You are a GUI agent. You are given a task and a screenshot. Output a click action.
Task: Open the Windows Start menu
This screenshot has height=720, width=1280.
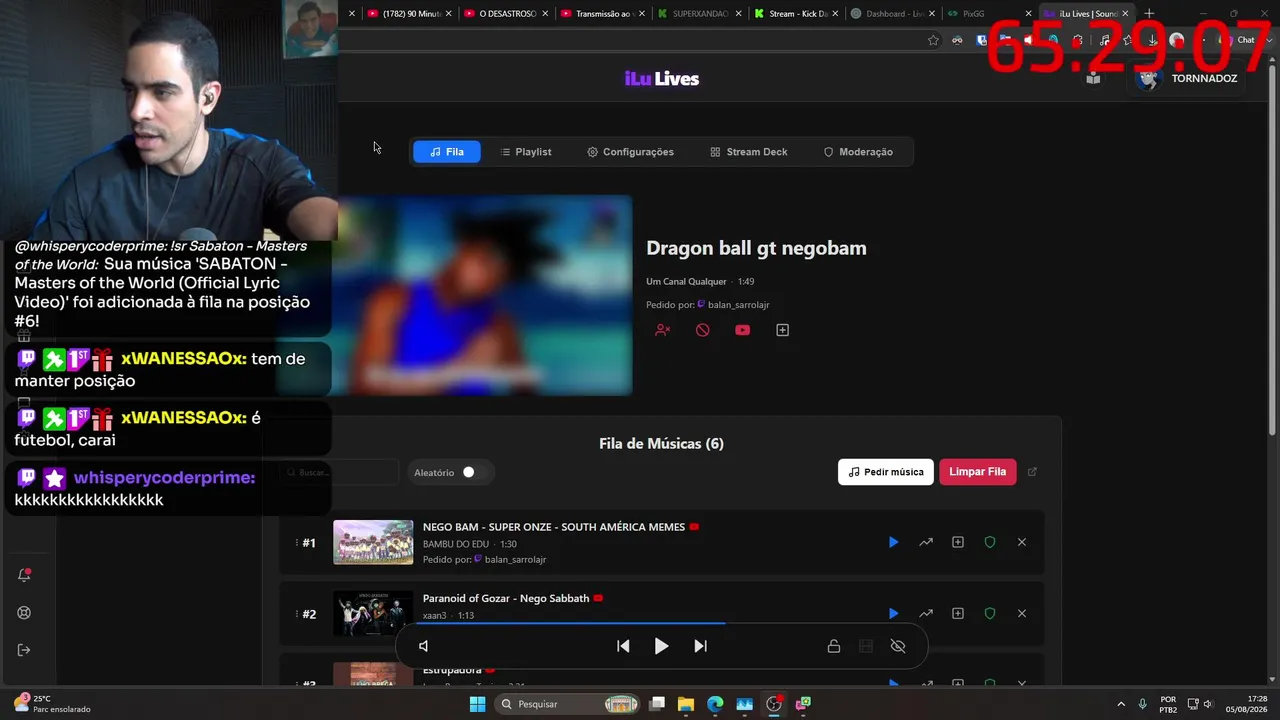(x=478, y=704)
